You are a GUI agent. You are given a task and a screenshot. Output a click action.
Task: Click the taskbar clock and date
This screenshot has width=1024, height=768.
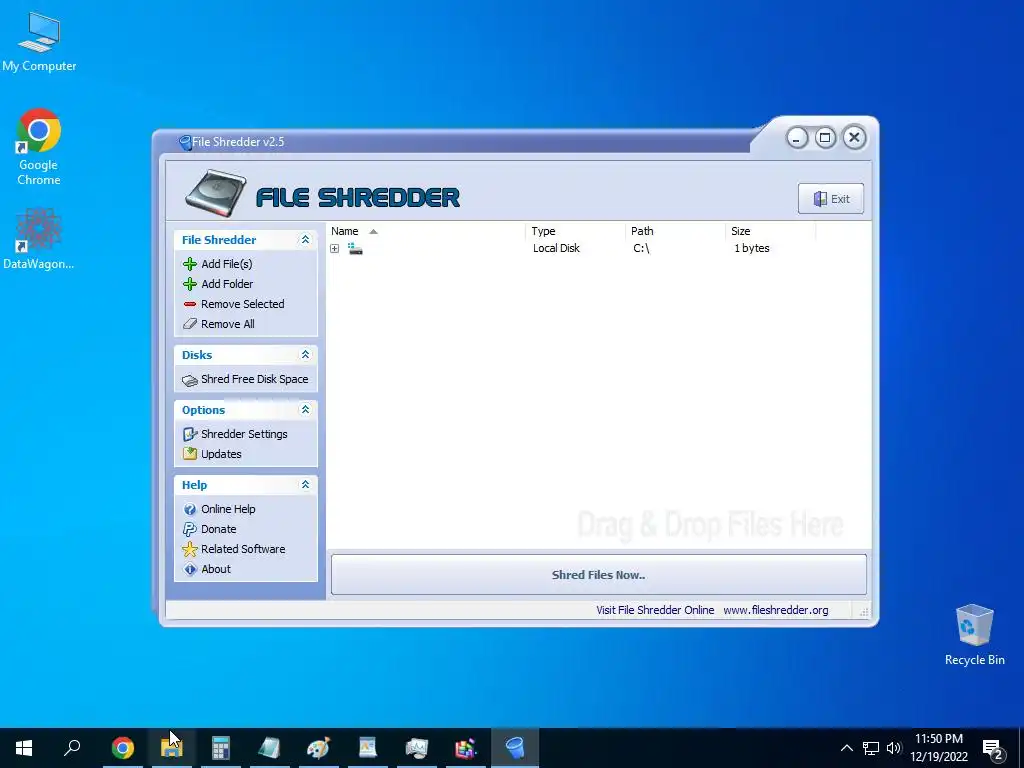pyautogui.click(x=938, y=748)
